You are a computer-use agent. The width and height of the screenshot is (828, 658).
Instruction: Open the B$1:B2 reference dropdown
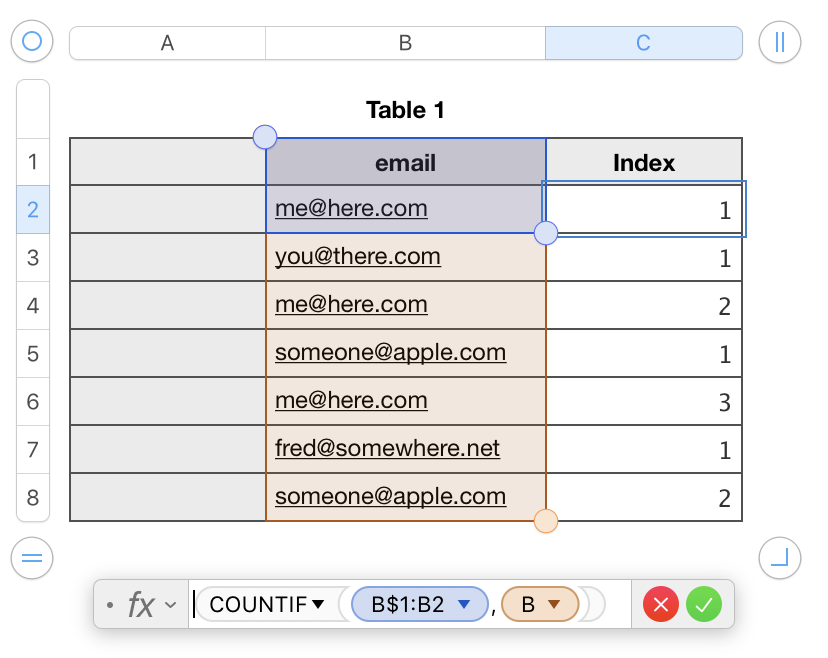463,604
